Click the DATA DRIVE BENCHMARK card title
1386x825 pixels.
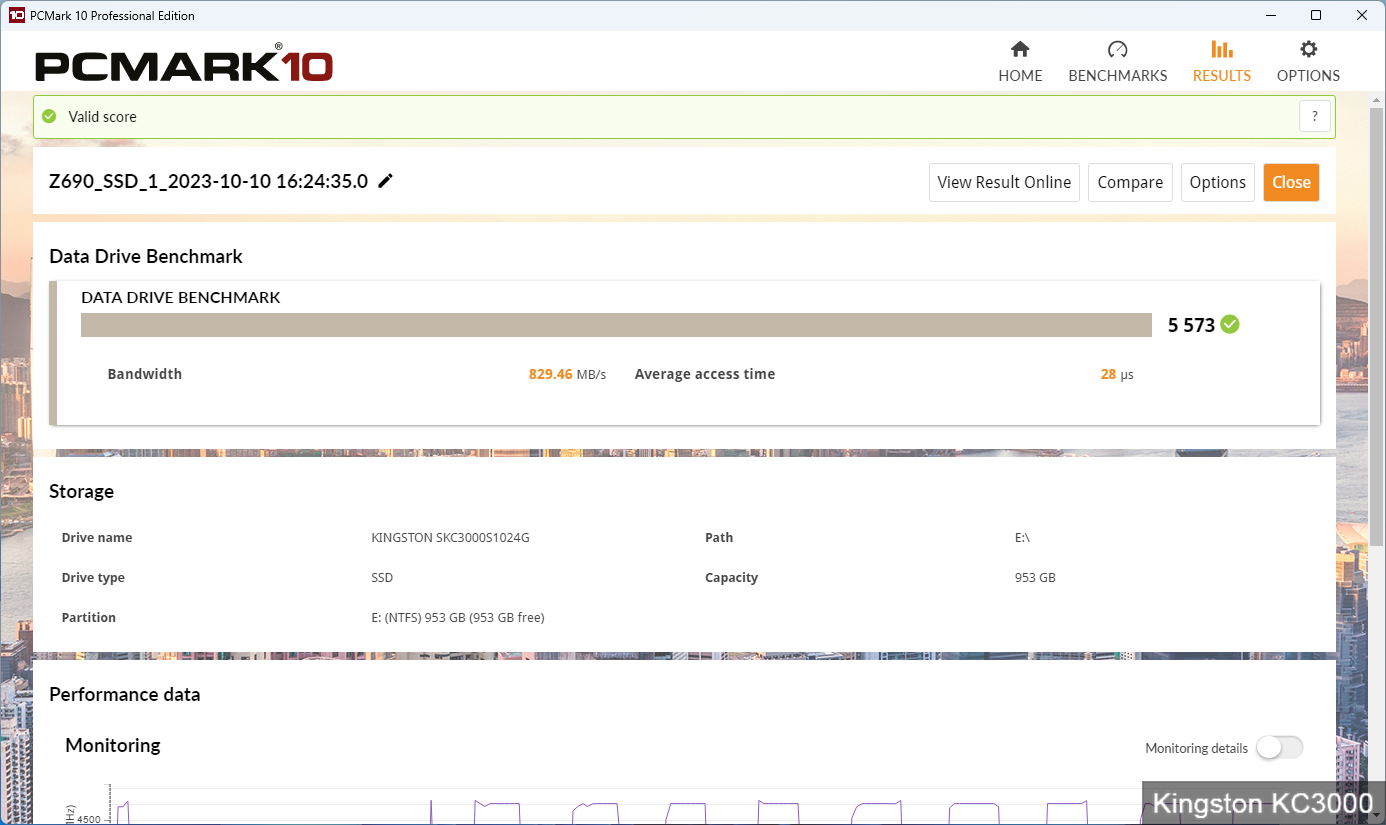pyautogui.click(x=181, y=297)
